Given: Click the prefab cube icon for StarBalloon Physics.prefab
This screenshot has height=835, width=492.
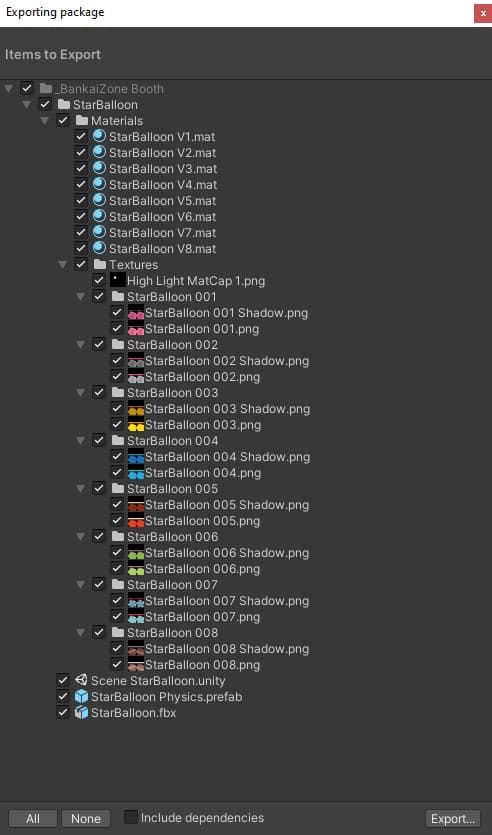Looking at the screenshot, I should (x=81, y=696).
